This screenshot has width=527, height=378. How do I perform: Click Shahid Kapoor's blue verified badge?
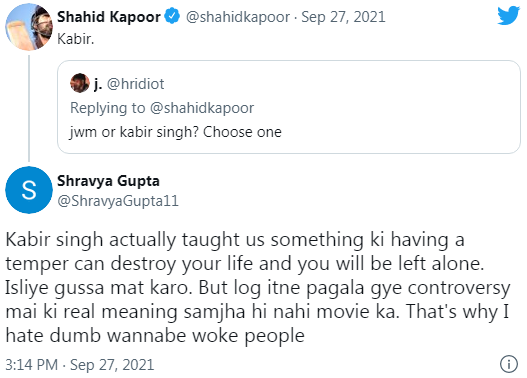click(x=172, y=16)
